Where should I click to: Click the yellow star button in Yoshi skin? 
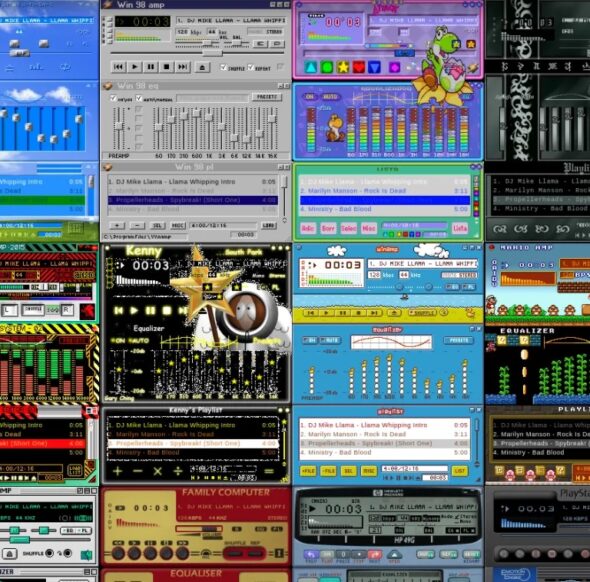(343, 67)
